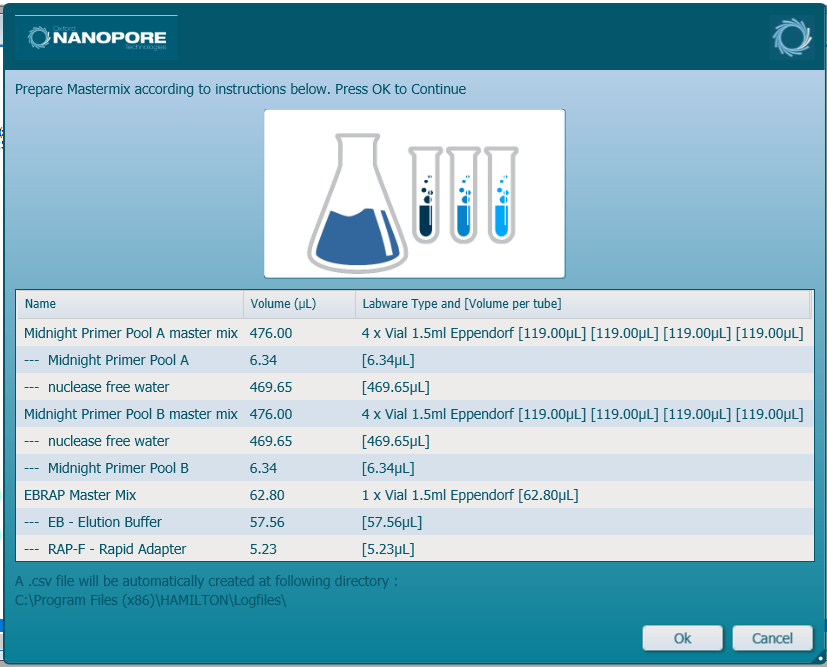The width and height of the screenshot is (827, 667).
Task: Select the EB - Elution Buffer row
Action: [x=415, y=522]
